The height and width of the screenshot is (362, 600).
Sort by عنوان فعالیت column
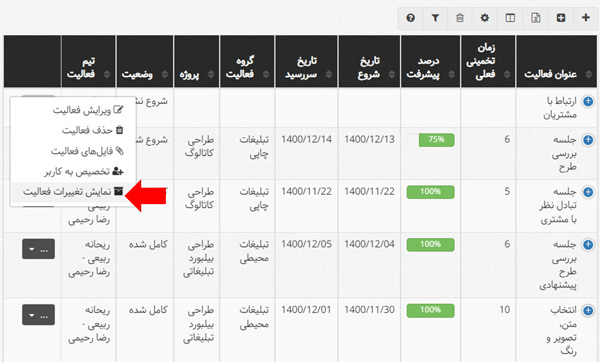coord(556,61)
